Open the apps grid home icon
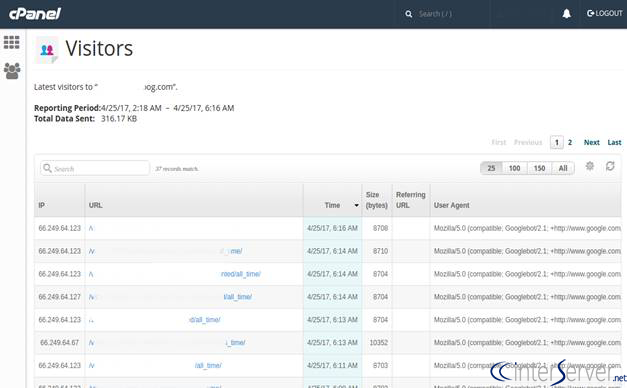 pyautogui.click(x=12, y=42)
